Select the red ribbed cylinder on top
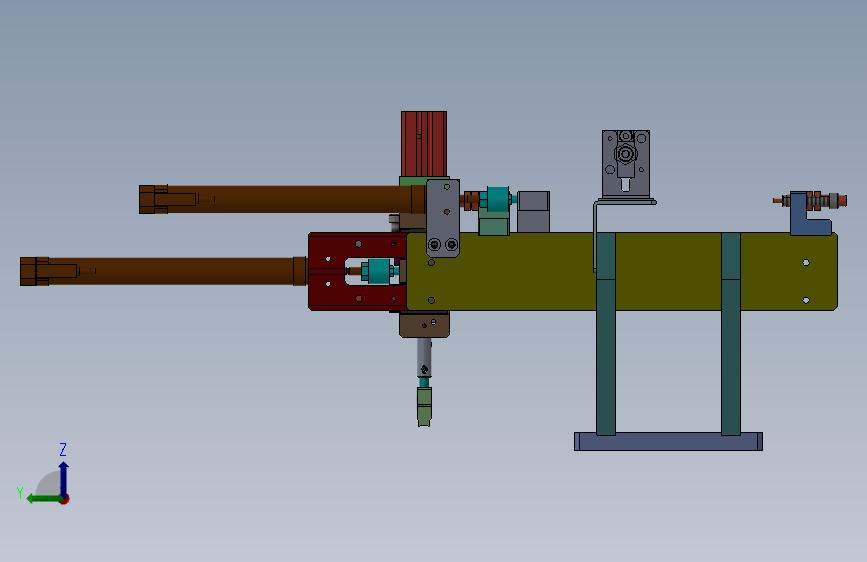867x562 pixels. [424, 144]
